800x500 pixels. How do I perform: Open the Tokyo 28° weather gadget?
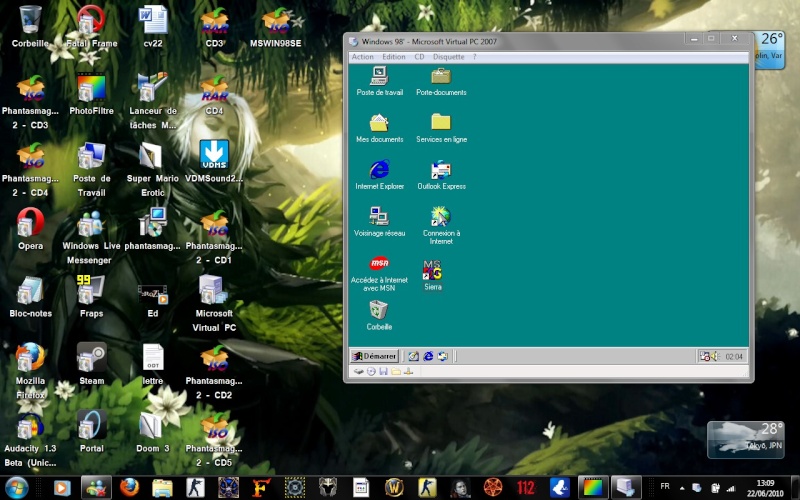745,439
